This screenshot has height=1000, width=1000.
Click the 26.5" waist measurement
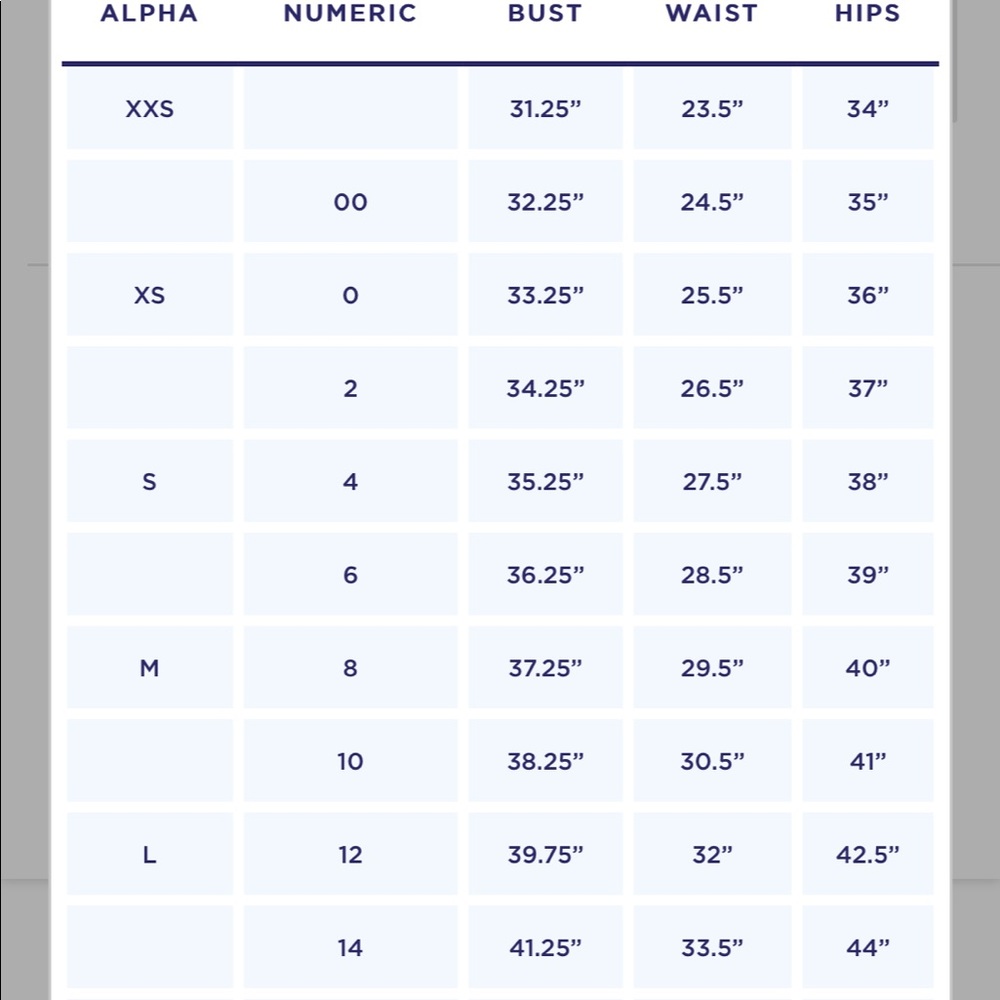712,388
